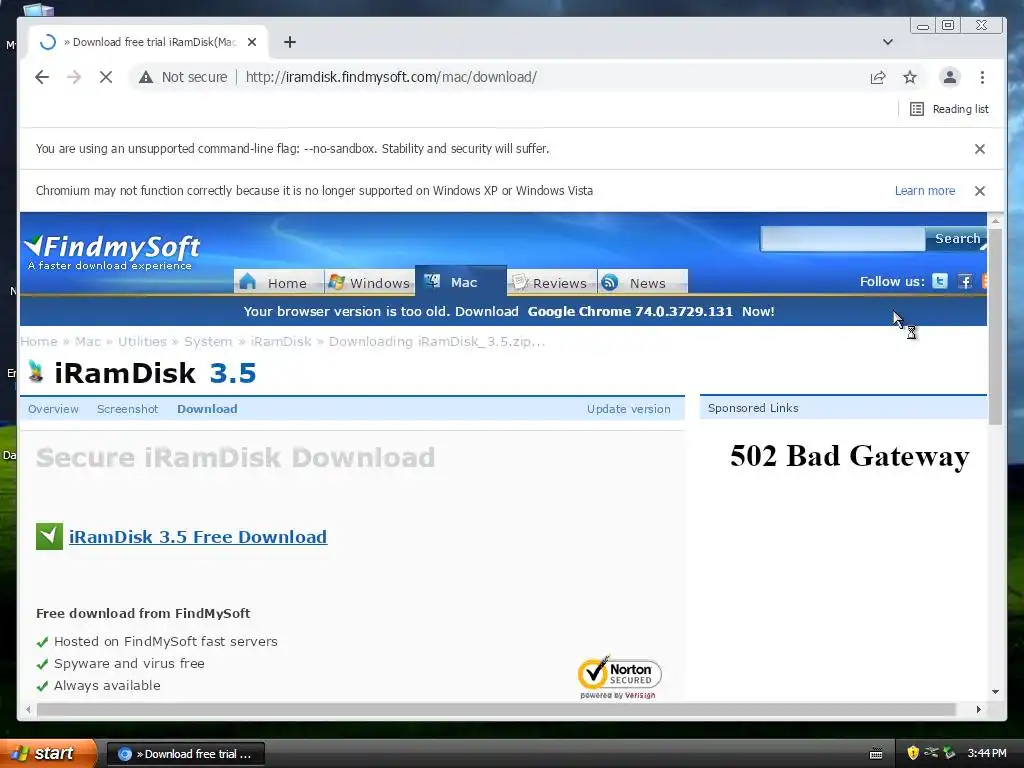Open the Overview subtab

53,409
